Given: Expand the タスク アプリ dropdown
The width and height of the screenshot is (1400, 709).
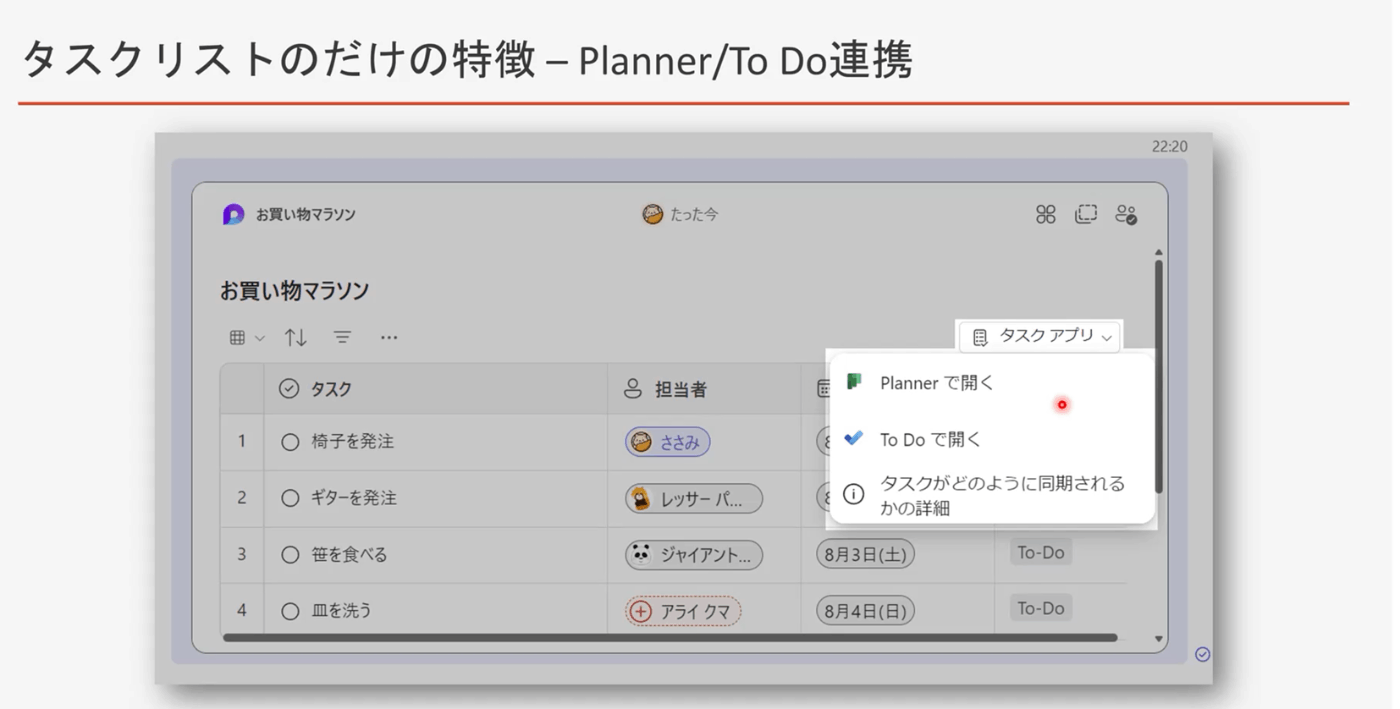Looking at the screenshot, I should pyautogui.click(x=1041, y=337).
